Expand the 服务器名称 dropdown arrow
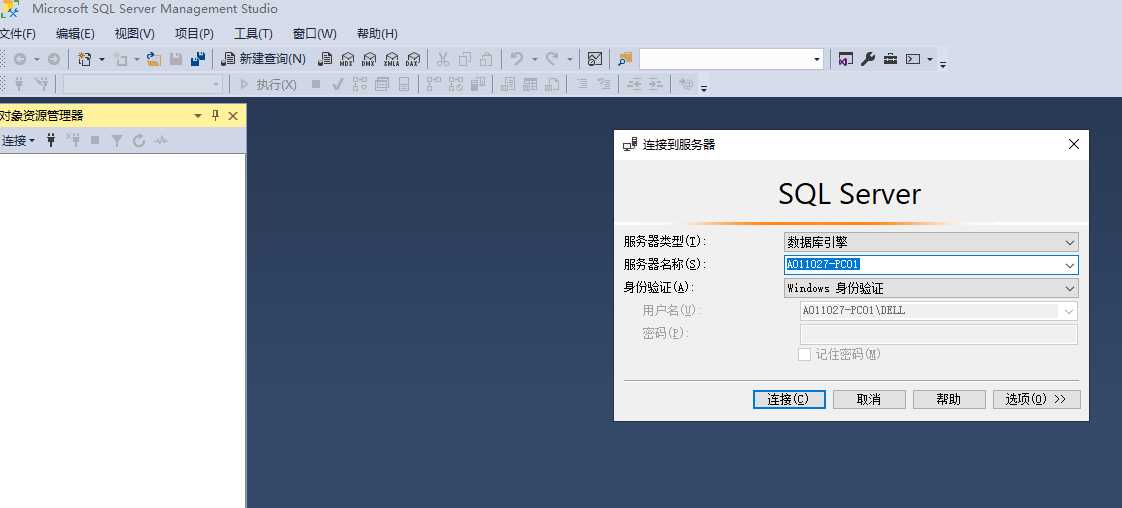Screen dimensions: 1122x508 pos(1070,265)
